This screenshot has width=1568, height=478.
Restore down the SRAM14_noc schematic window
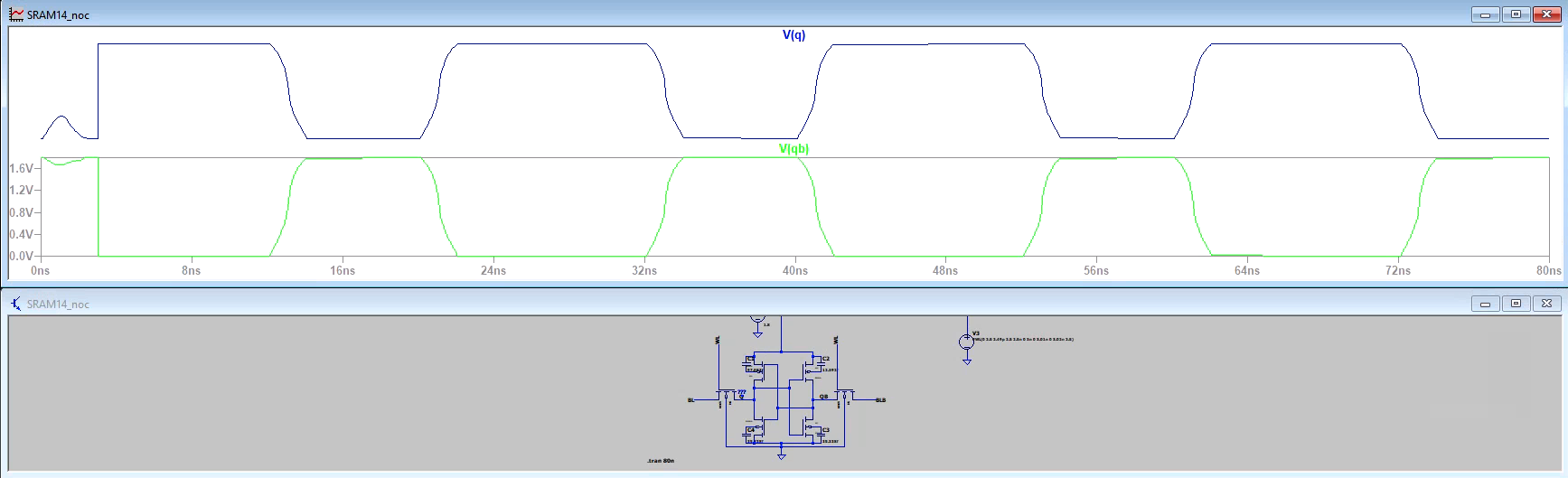tap(1516, 304)
